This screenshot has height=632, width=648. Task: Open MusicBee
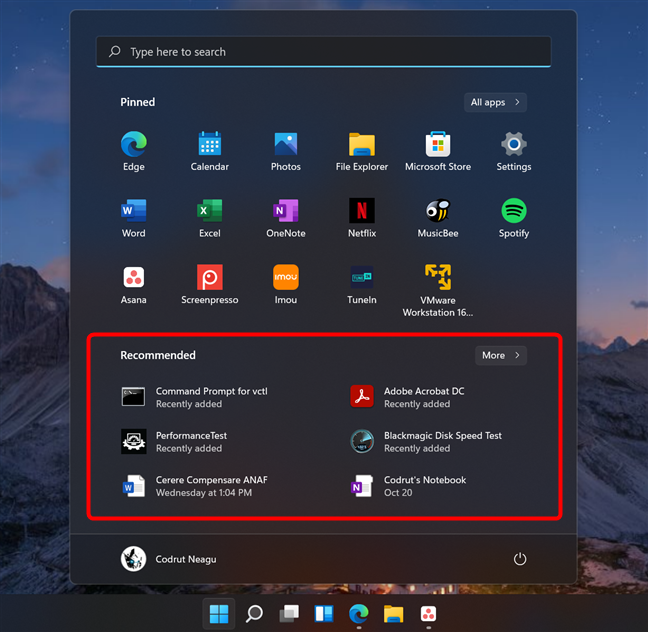(438, 217)
